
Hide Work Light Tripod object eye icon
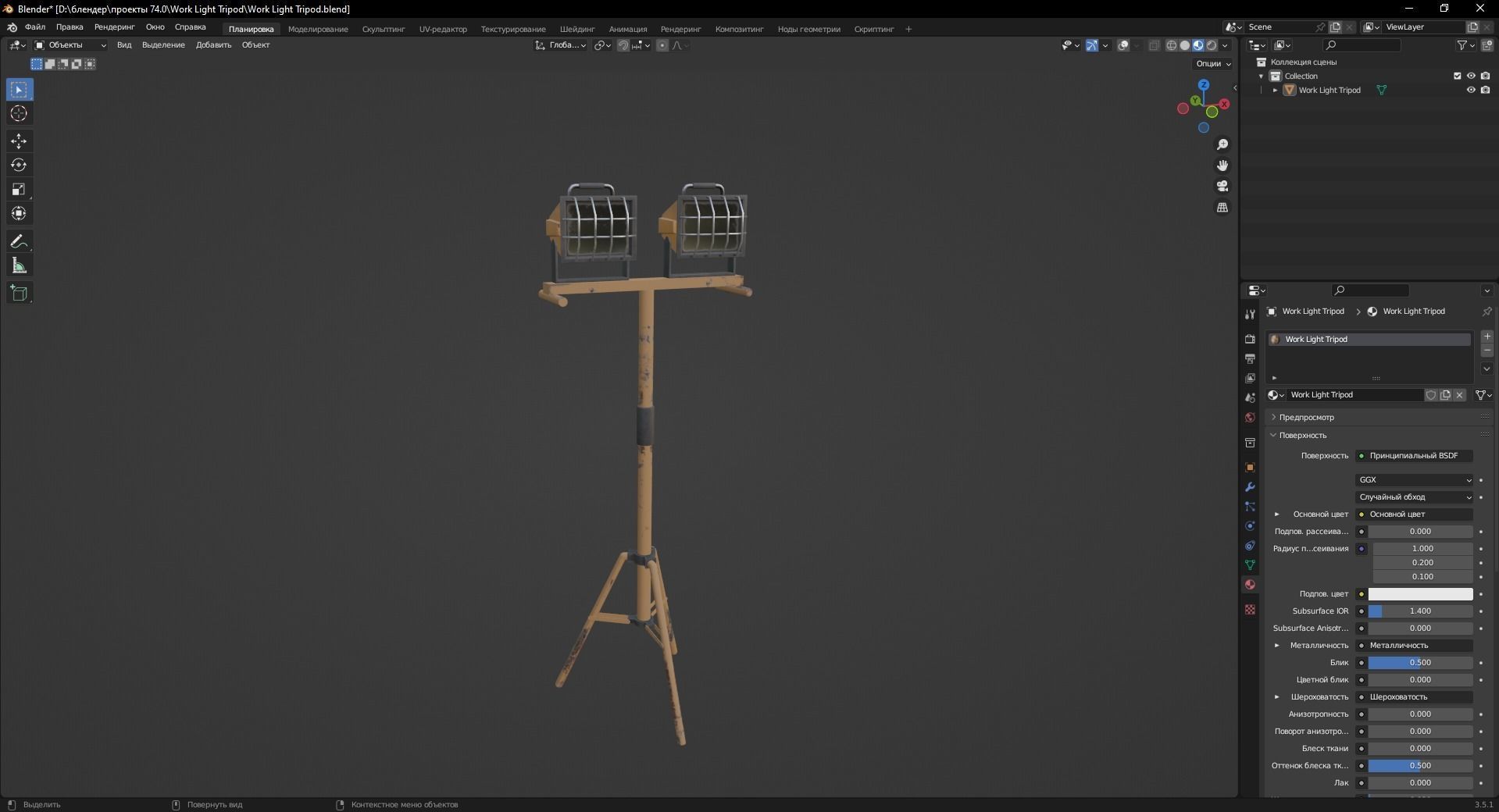(x=1471, y=91)
